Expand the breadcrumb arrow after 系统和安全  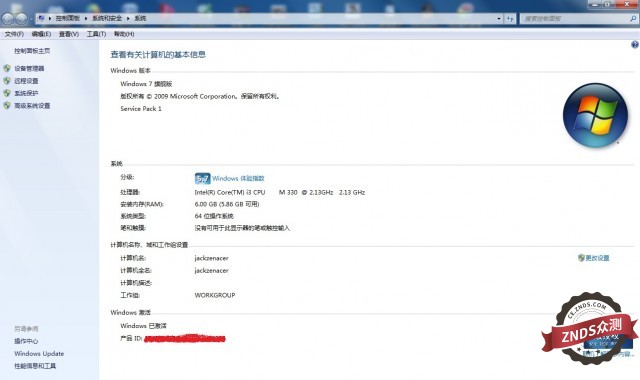(x=128, y=18)
